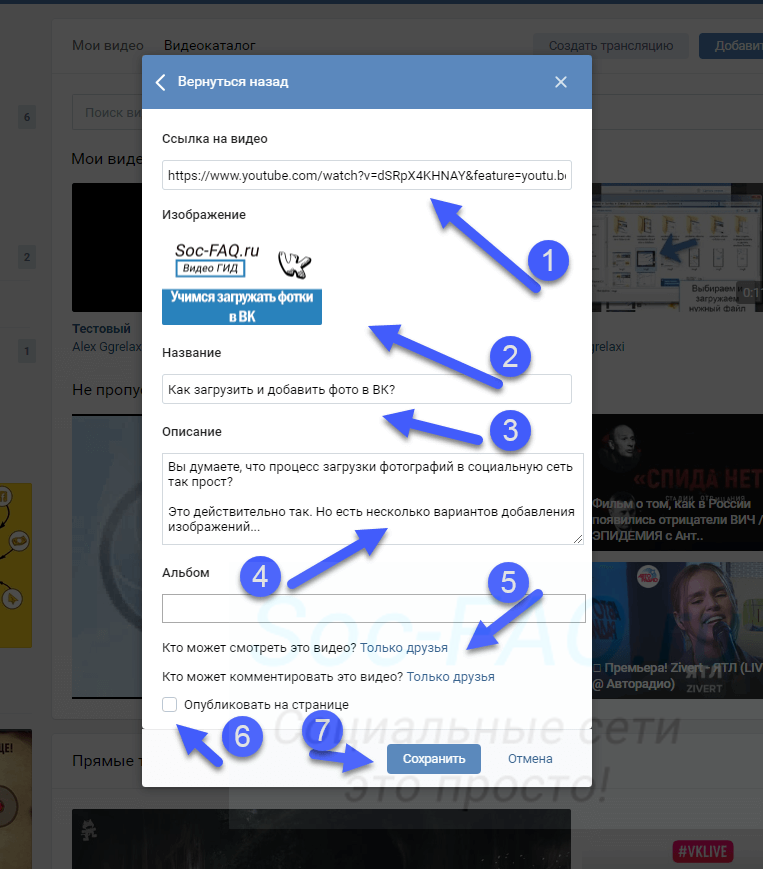Click the VK logo in preview image
The image size is (763, 869).
[294, 264]
